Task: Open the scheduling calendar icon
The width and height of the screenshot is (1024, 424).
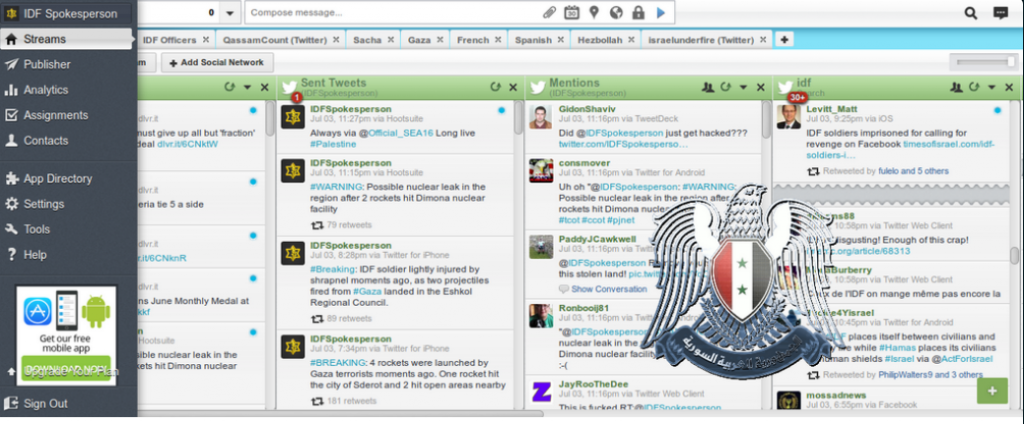Action: [571, 12]
